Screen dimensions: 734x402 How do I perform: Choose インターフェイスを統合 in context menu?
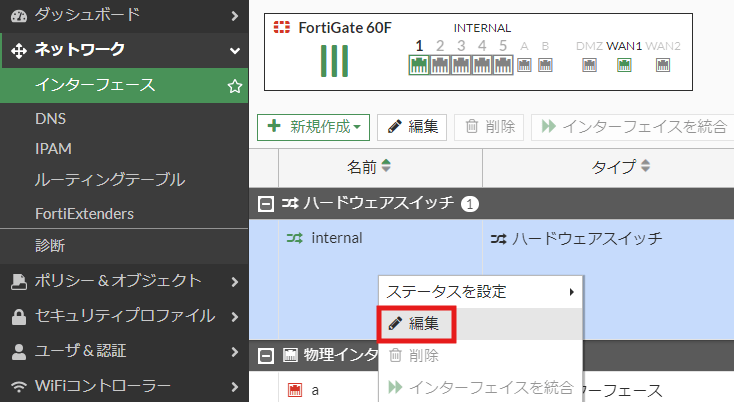click(480, 387)
